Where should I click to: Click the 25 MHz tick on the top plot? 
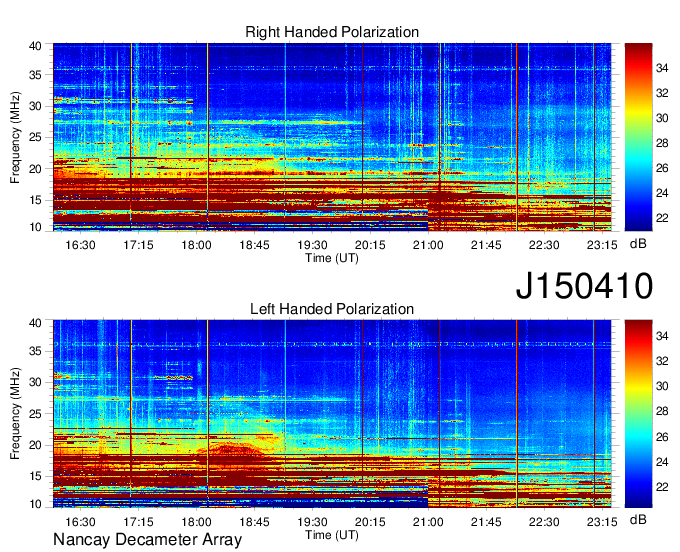click(35, 137)
